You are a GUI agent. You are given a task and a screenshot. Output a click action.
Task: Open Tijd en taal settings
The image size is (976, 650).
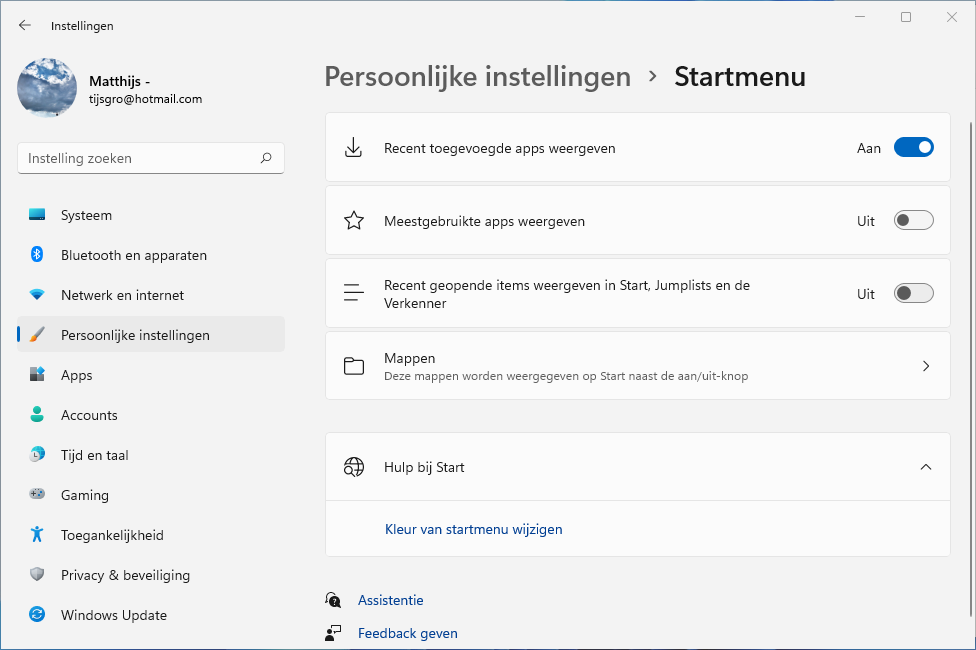pyautogui.click(x=95, y=455)
